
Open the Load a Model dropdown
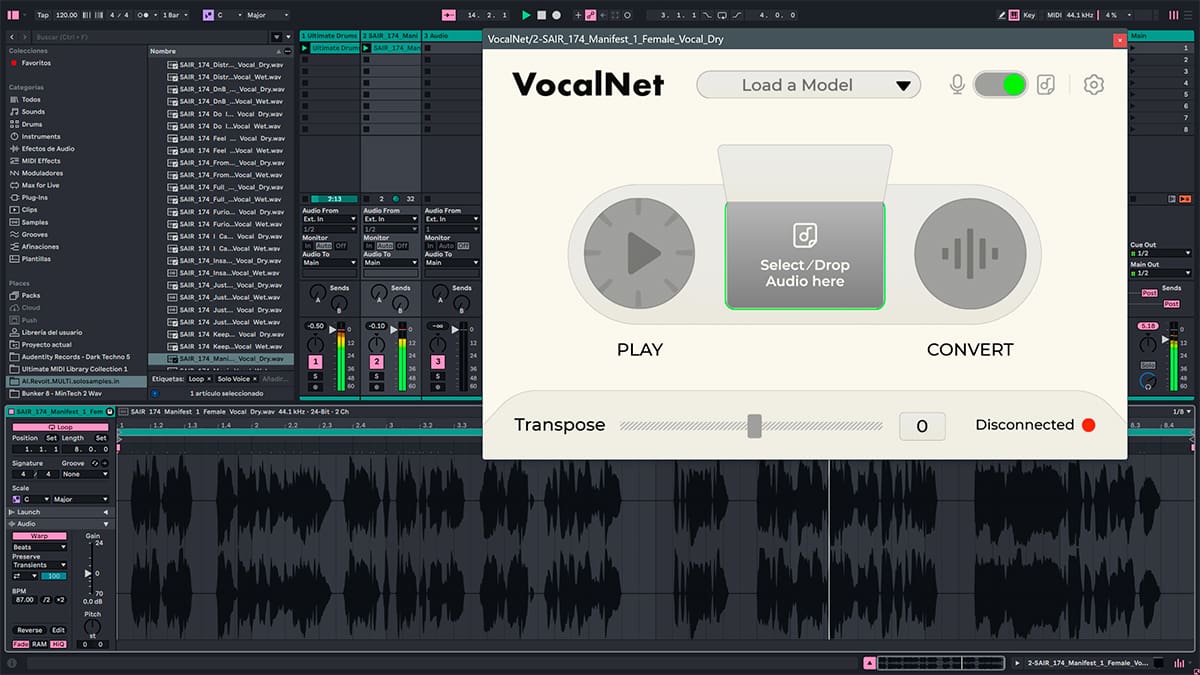tap(808, 85)
